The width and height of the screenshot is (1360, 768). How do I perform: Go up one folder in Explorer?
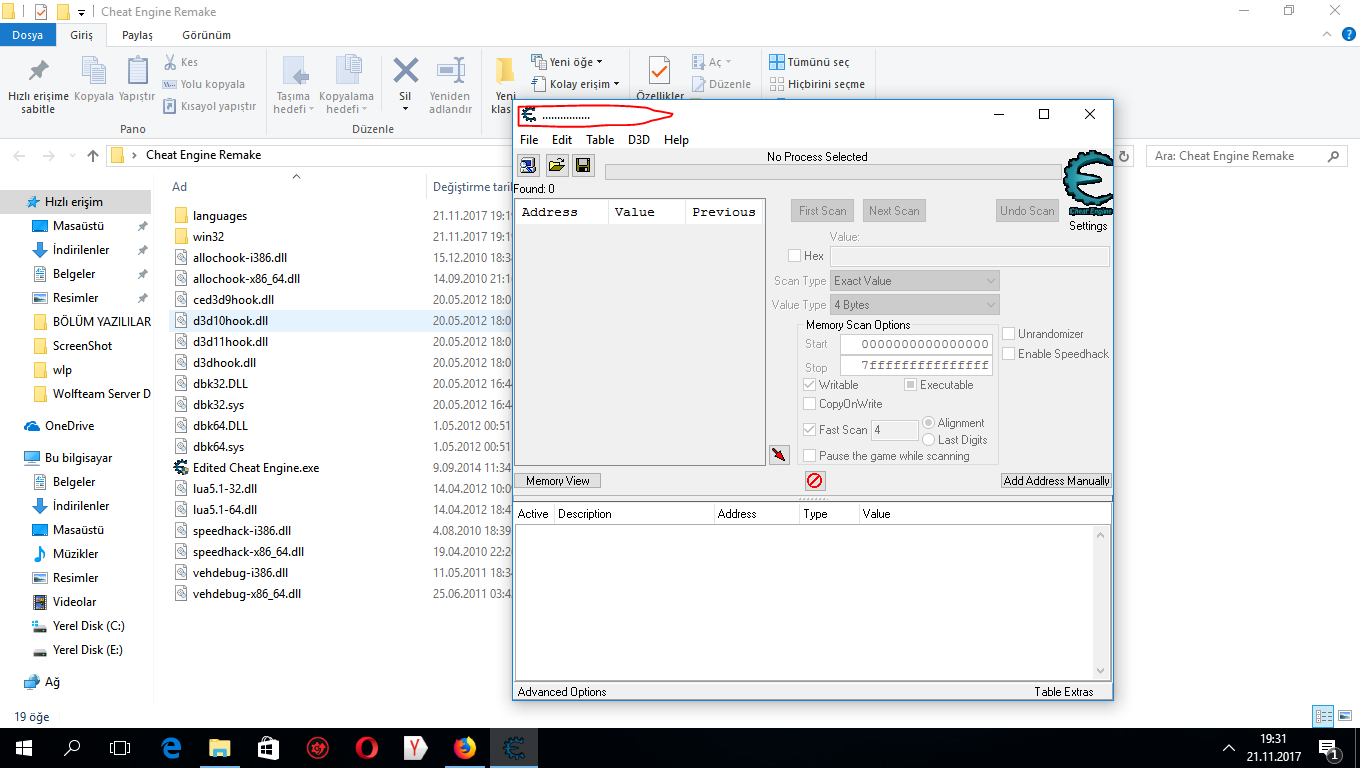(93, 156)
